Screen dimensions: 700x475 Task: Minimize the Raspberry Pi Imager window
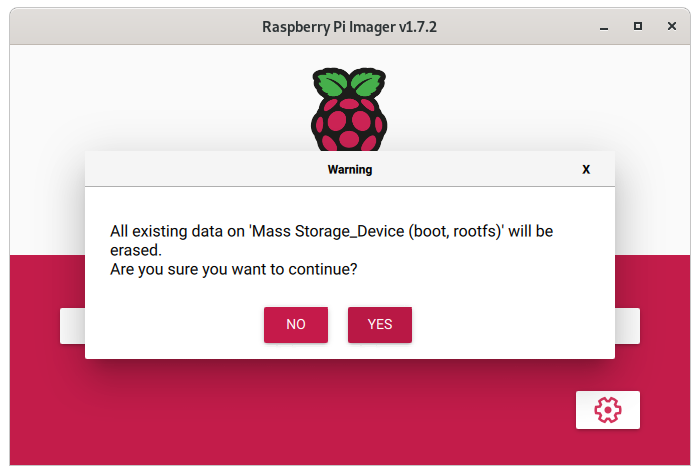tap(604, 27)
